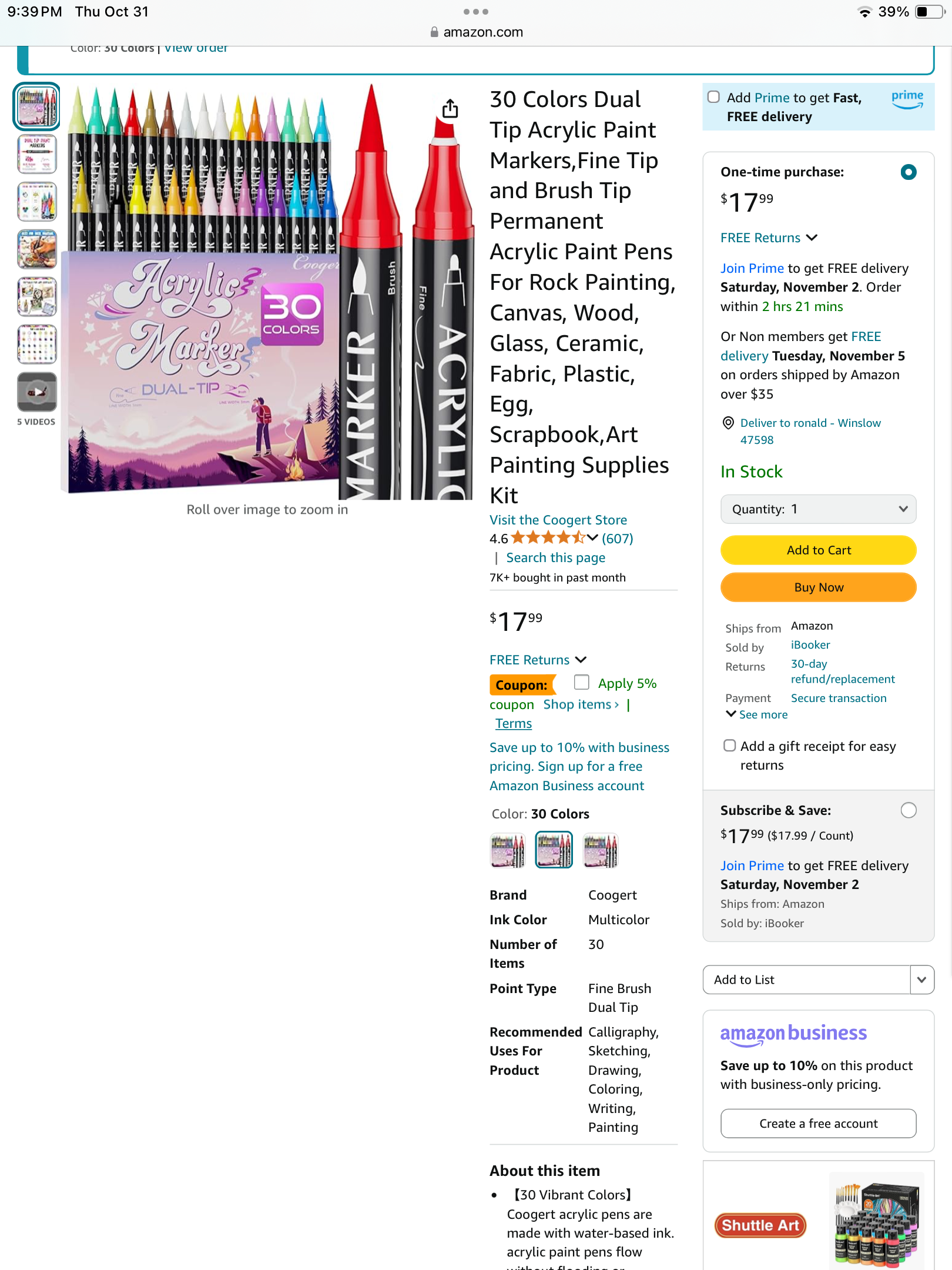Select the second product image thumbnail
The width and height of the screenshot is (952, 1270).
pyautogui.click(x=37, y=154)
